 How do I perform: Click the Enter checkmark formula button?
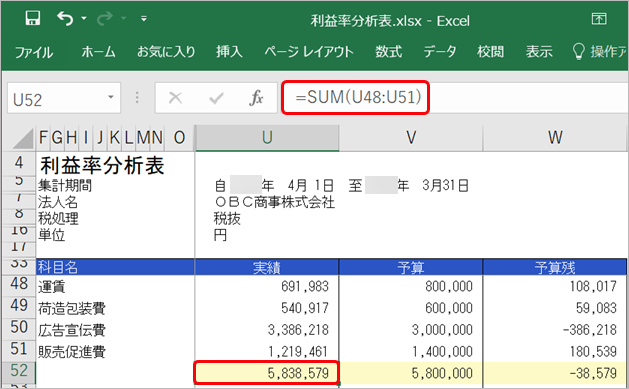pyautogui.click(x=216, y=97)
